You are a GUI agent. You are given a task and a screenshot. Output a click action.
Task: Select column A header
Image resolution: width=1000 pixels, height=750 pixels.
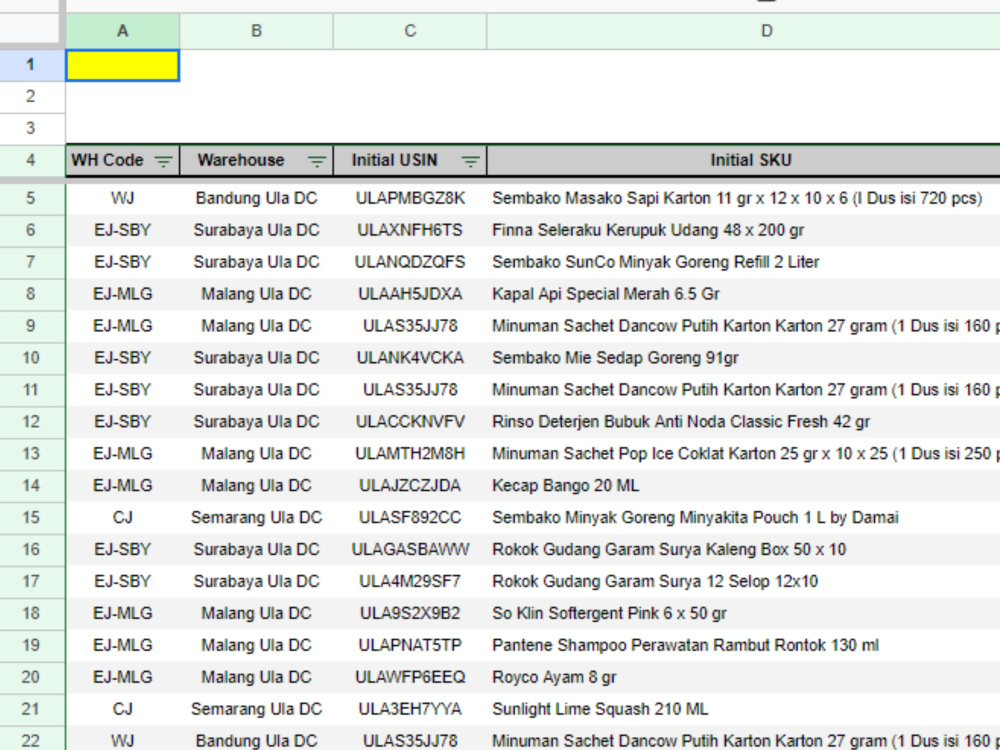122,31
